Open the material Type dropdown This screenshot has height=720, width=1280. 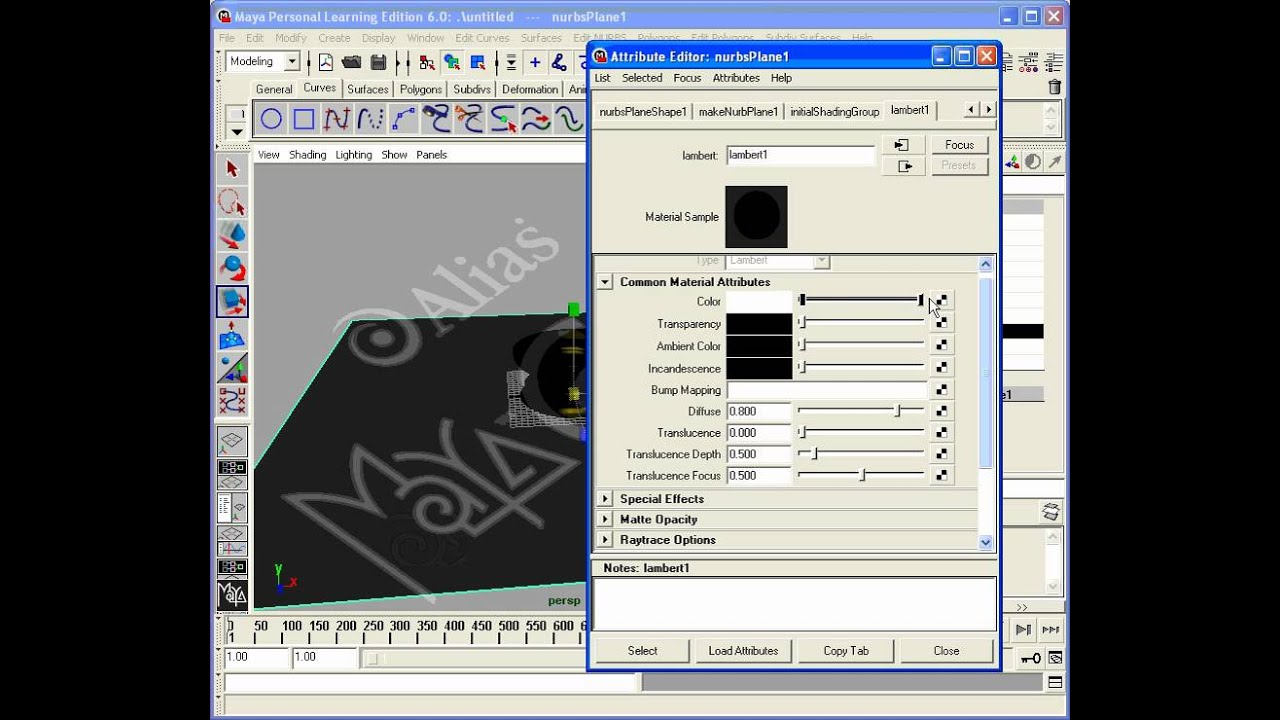click(778, 261)
